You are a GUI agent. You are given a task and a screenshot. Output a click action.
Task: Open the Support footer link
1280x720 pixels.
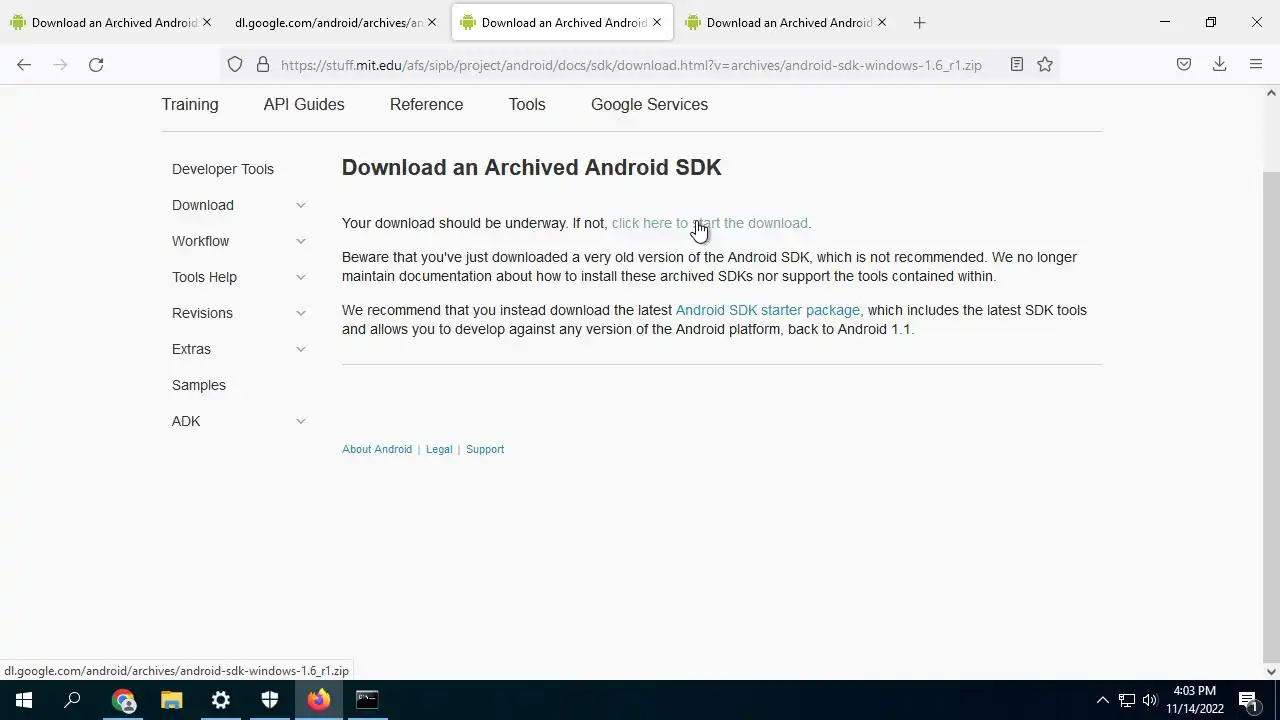tap(485, 449)
